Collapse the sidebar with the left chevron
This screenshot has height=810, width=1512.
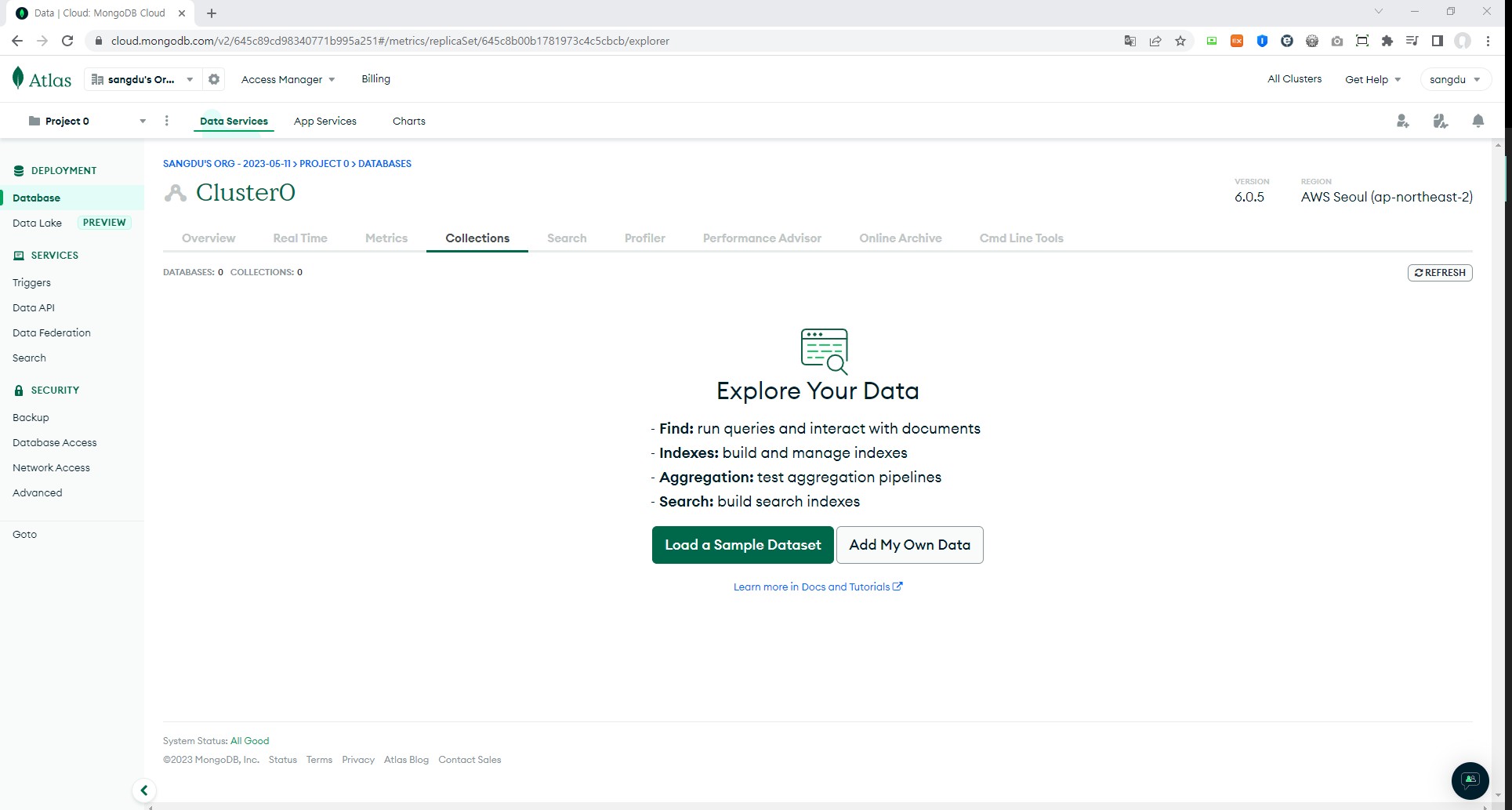coord(143,790)
